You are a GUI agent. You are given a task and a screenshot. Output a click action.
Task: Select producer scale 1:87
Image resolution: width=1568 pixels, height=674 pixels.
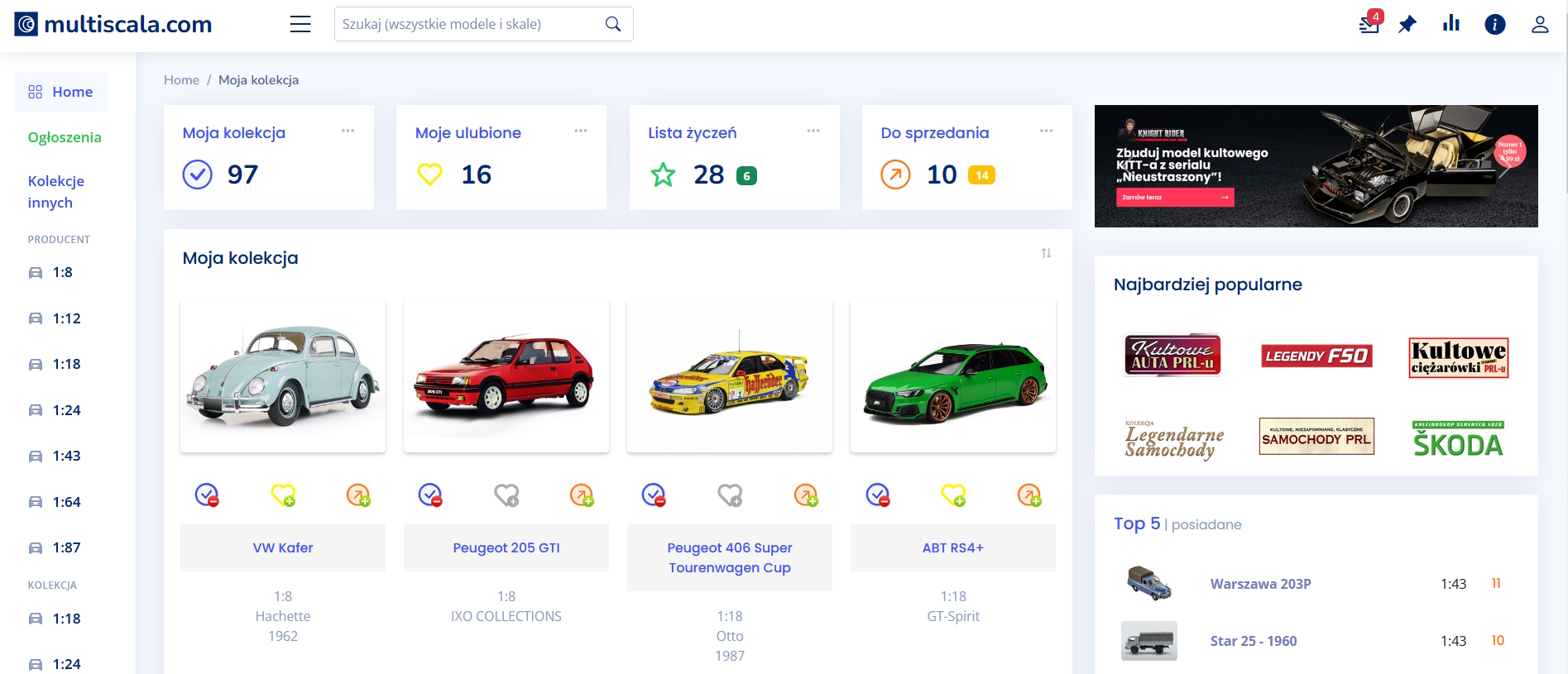(55, 547)
